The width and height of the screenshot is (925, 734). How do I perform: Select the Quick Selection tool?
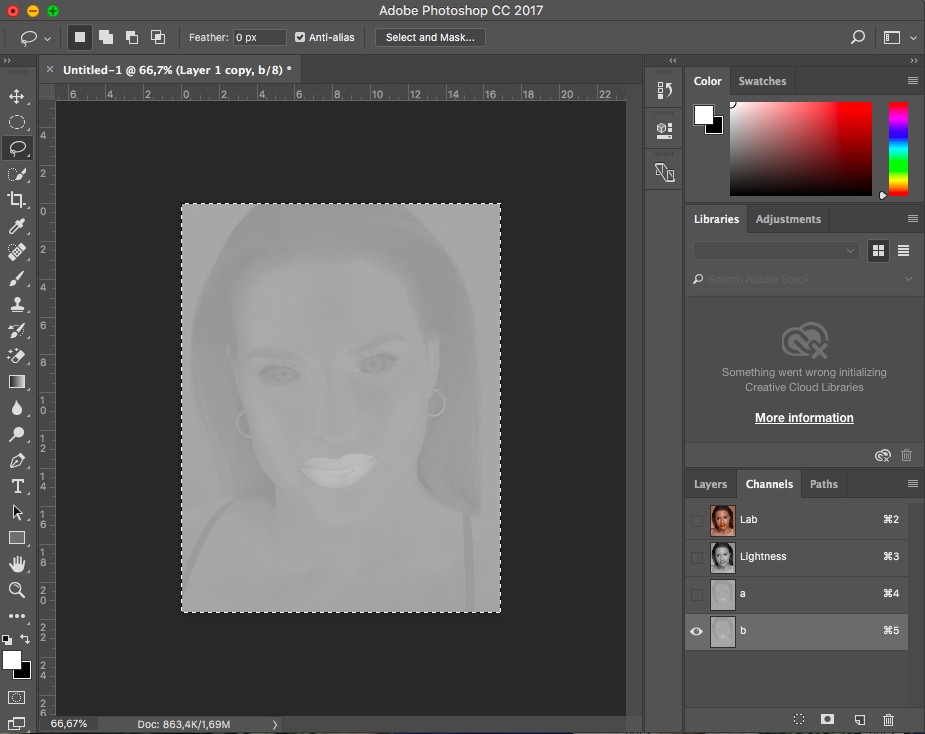click(17, 174)
